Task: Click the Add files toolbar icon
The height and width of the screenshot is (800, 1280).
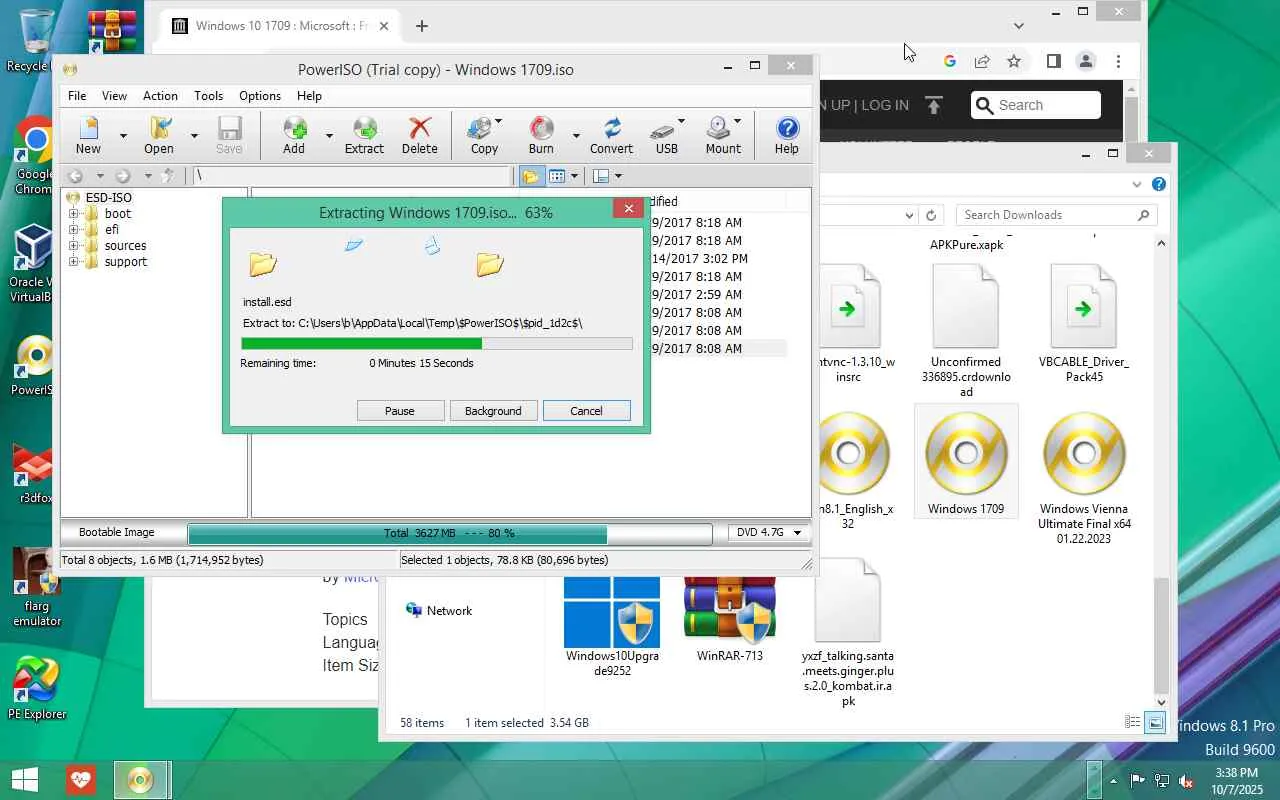Action: coord(294,135)
